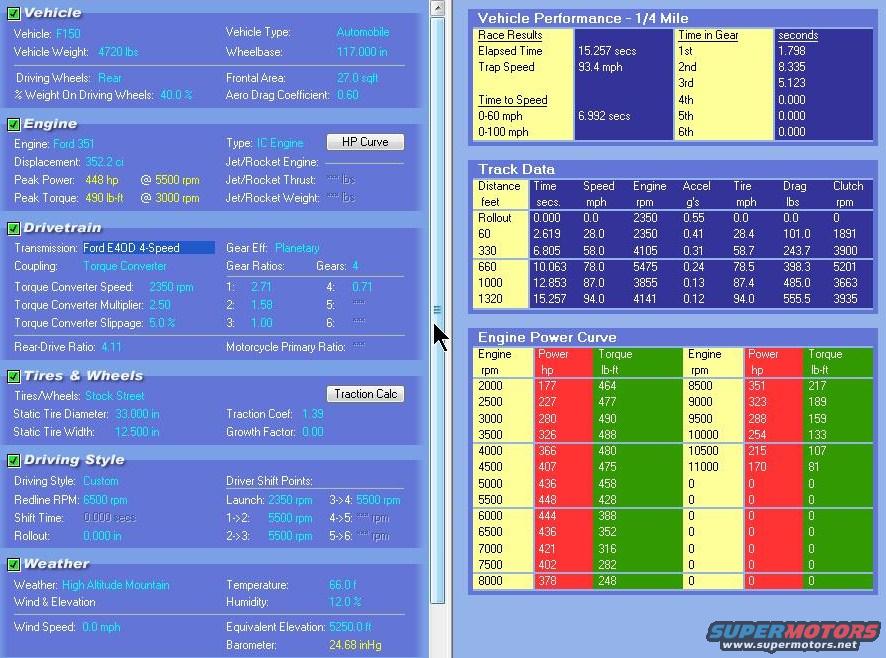Open the Traction Calc button
Screen dimensions: 886x658
coord(365,394)
